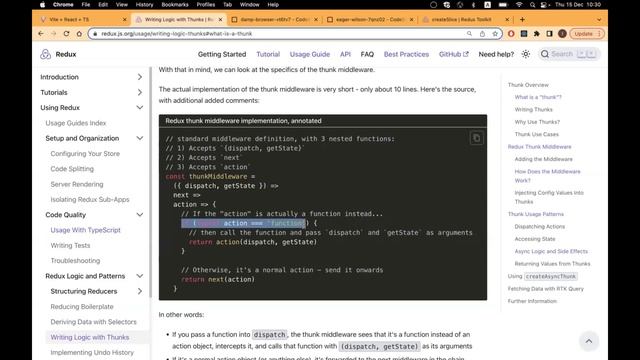The image size is (640, 360).
Task: Bookmark page with the star icon
Action: [495, 34]
